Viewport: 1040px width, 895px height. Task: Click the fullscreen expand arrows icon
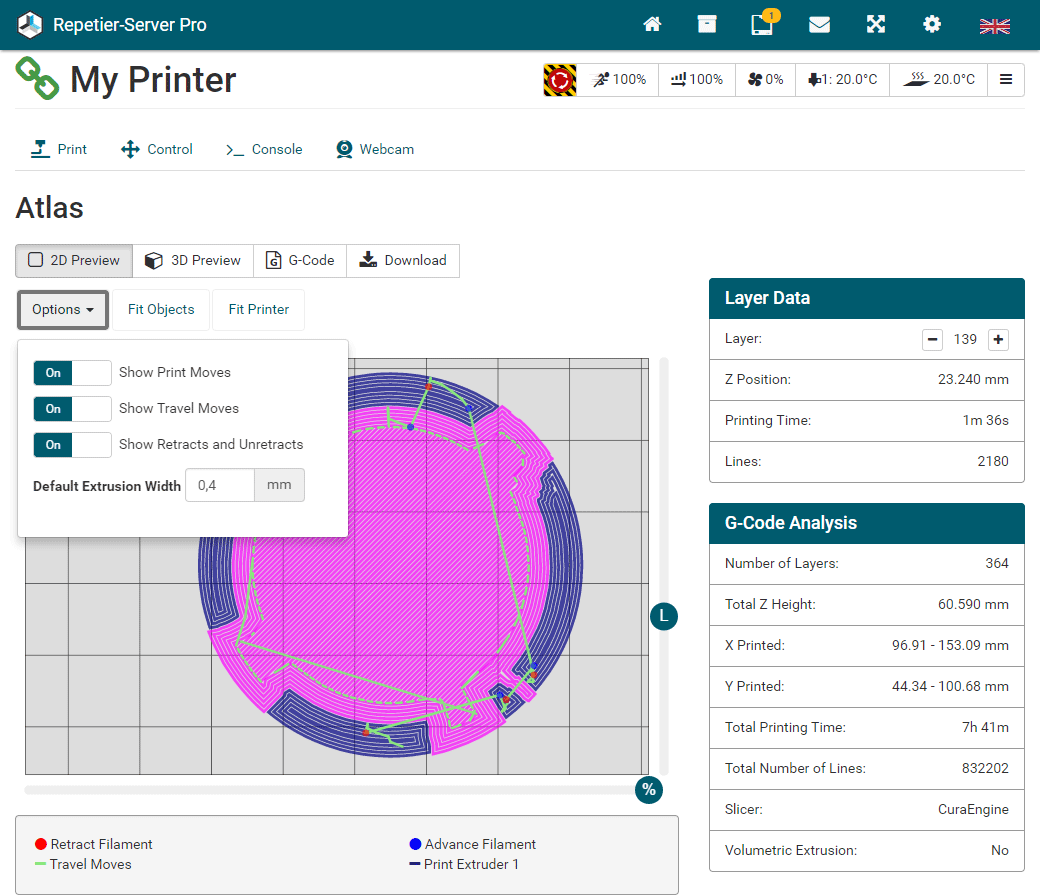(x=876, y=25)
